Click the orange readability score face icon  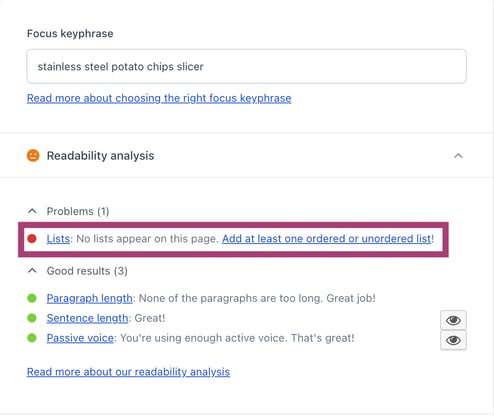33,156
